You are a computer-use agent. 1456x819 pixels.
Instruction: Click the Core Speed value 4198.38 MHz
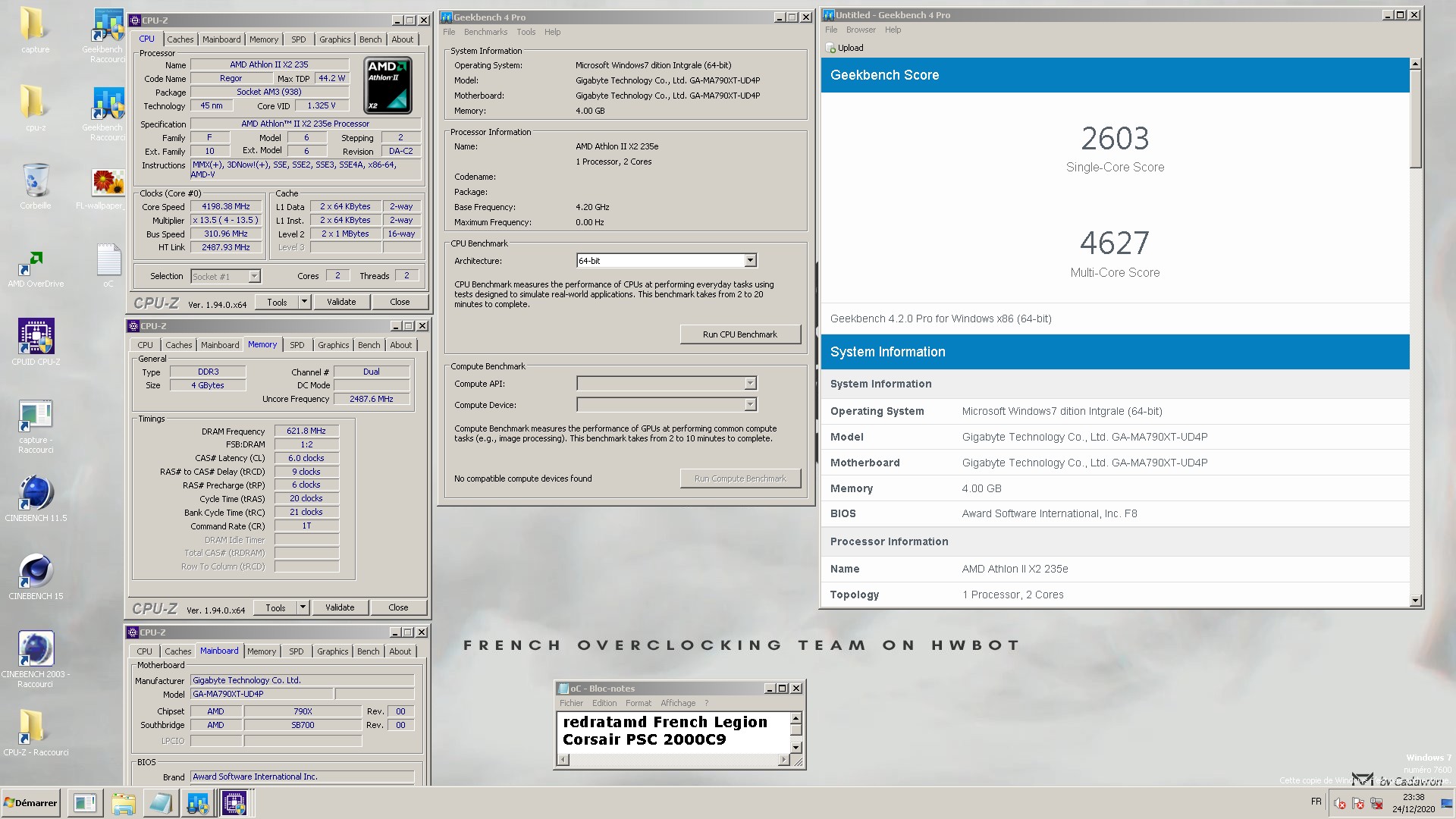click(226, 206)
